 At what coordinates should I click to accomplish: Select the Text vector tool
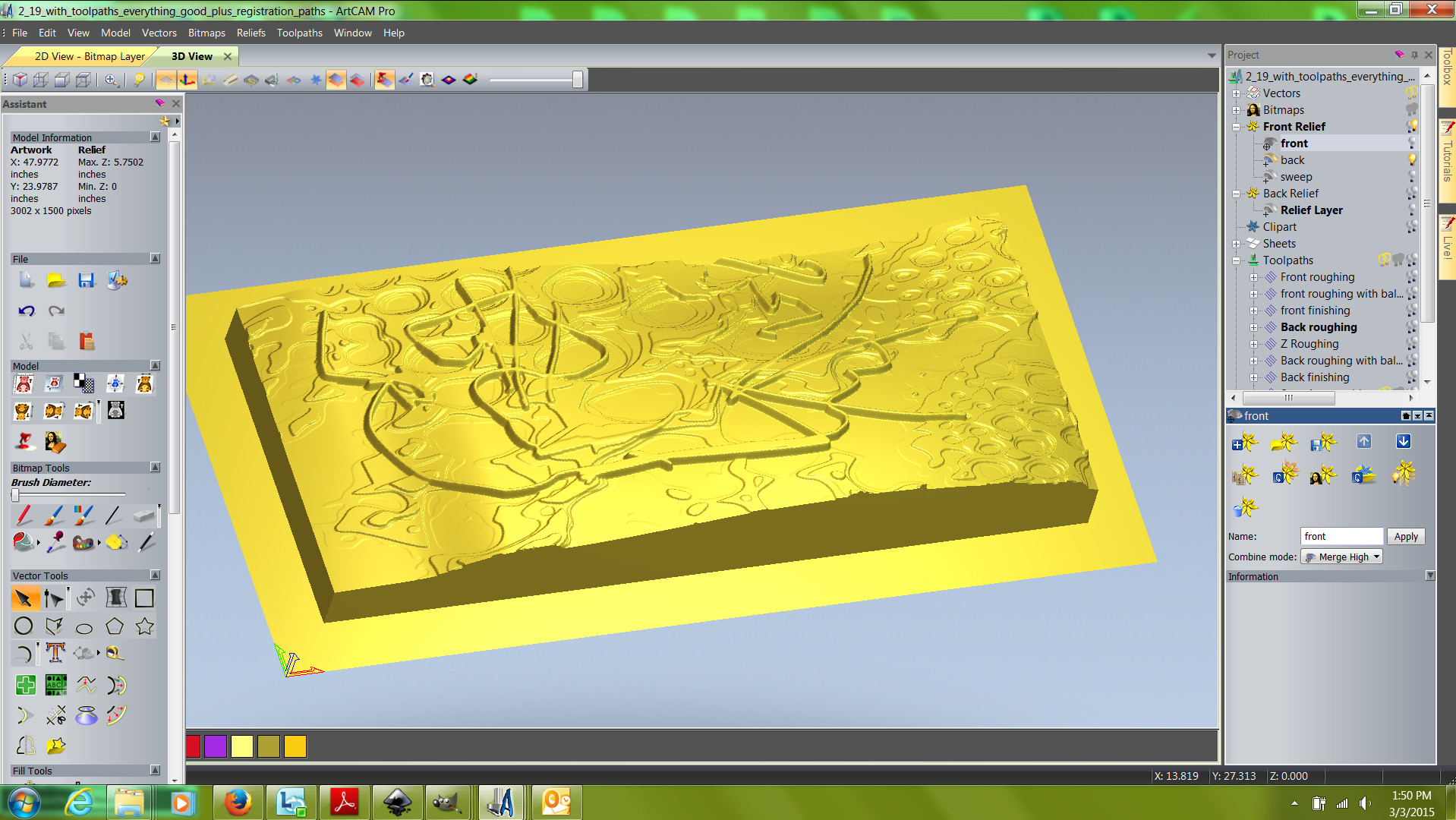click(x=55, y=653)
